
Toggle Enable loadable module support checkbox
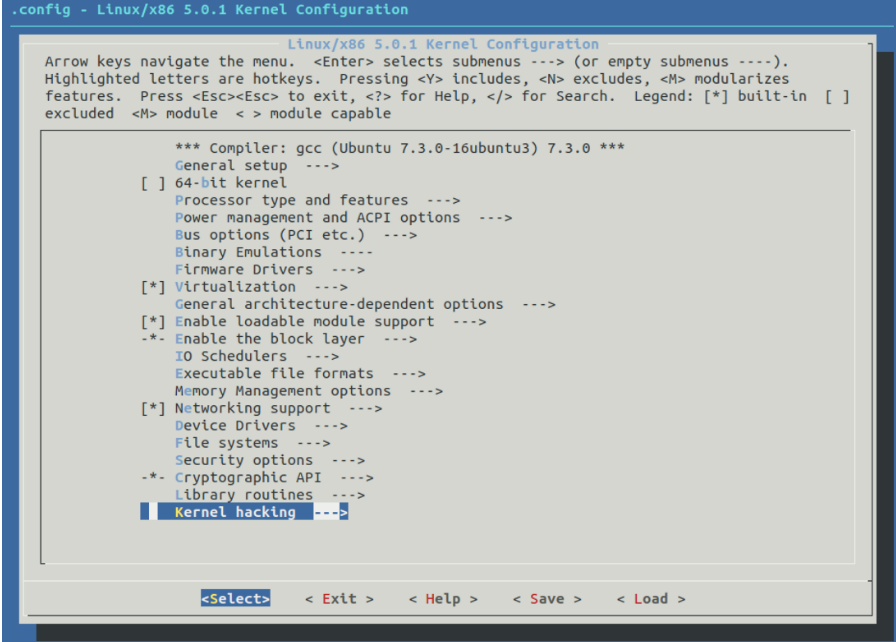point(153,322)
